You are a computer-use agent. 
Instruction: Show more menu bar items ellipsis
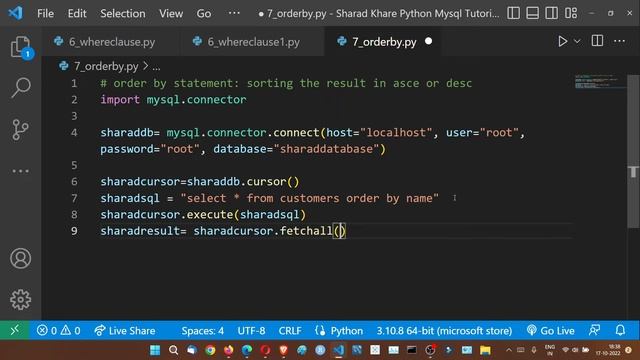point(234,13)
